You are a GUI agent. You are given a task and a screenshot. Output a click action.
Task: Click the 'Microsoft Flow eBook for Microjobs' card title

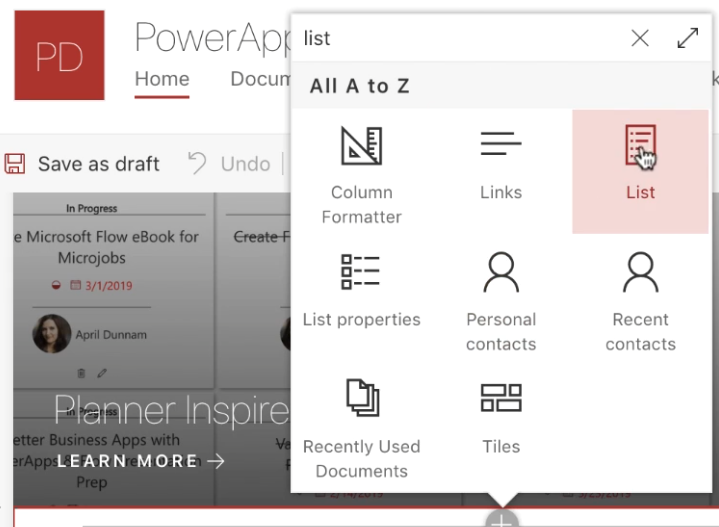coord(106,247)
